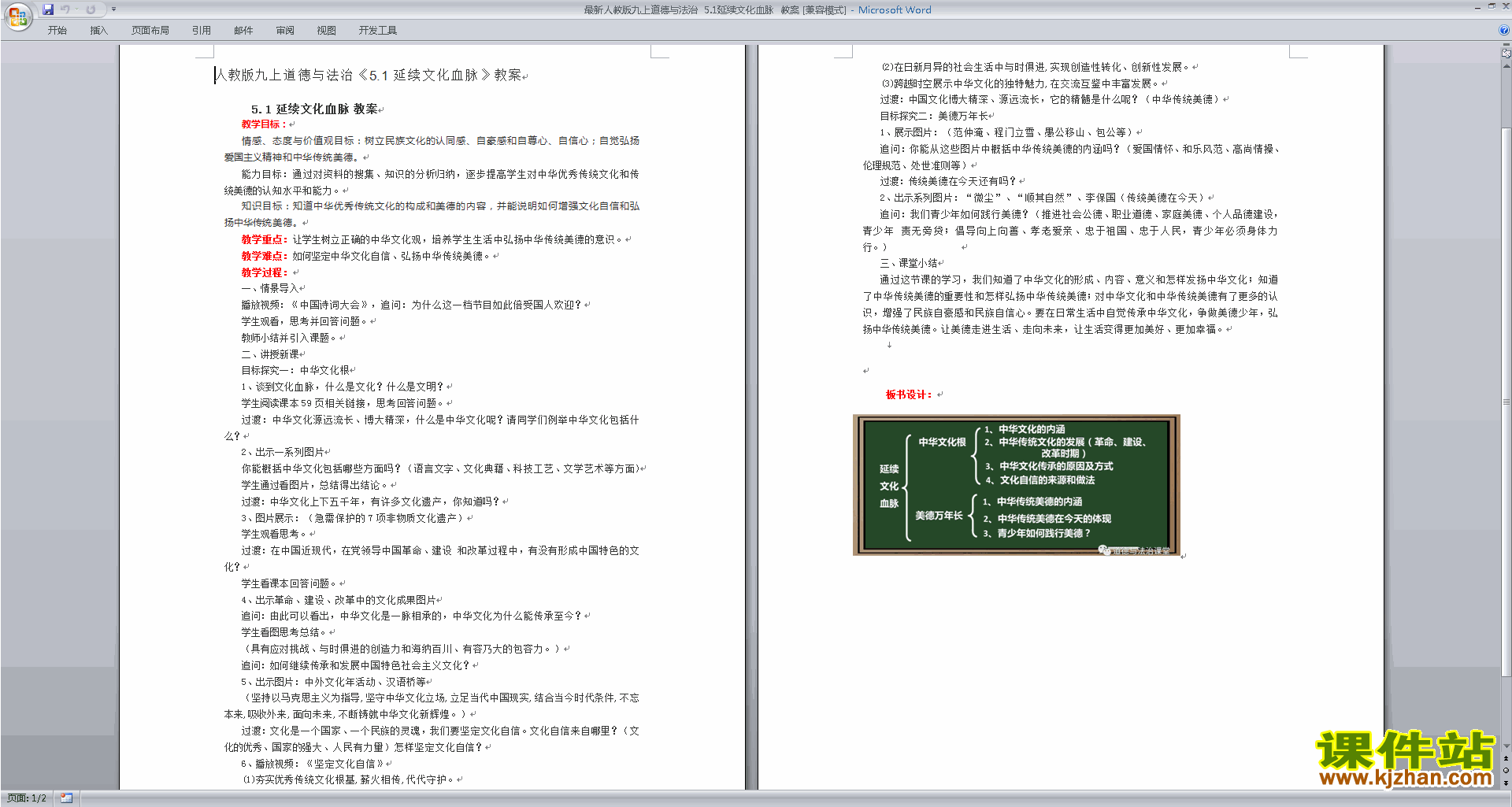Click the vertical scrollbar up arrow
Viewport: 1512px width, 807px height.
[x=1506, y=66]
